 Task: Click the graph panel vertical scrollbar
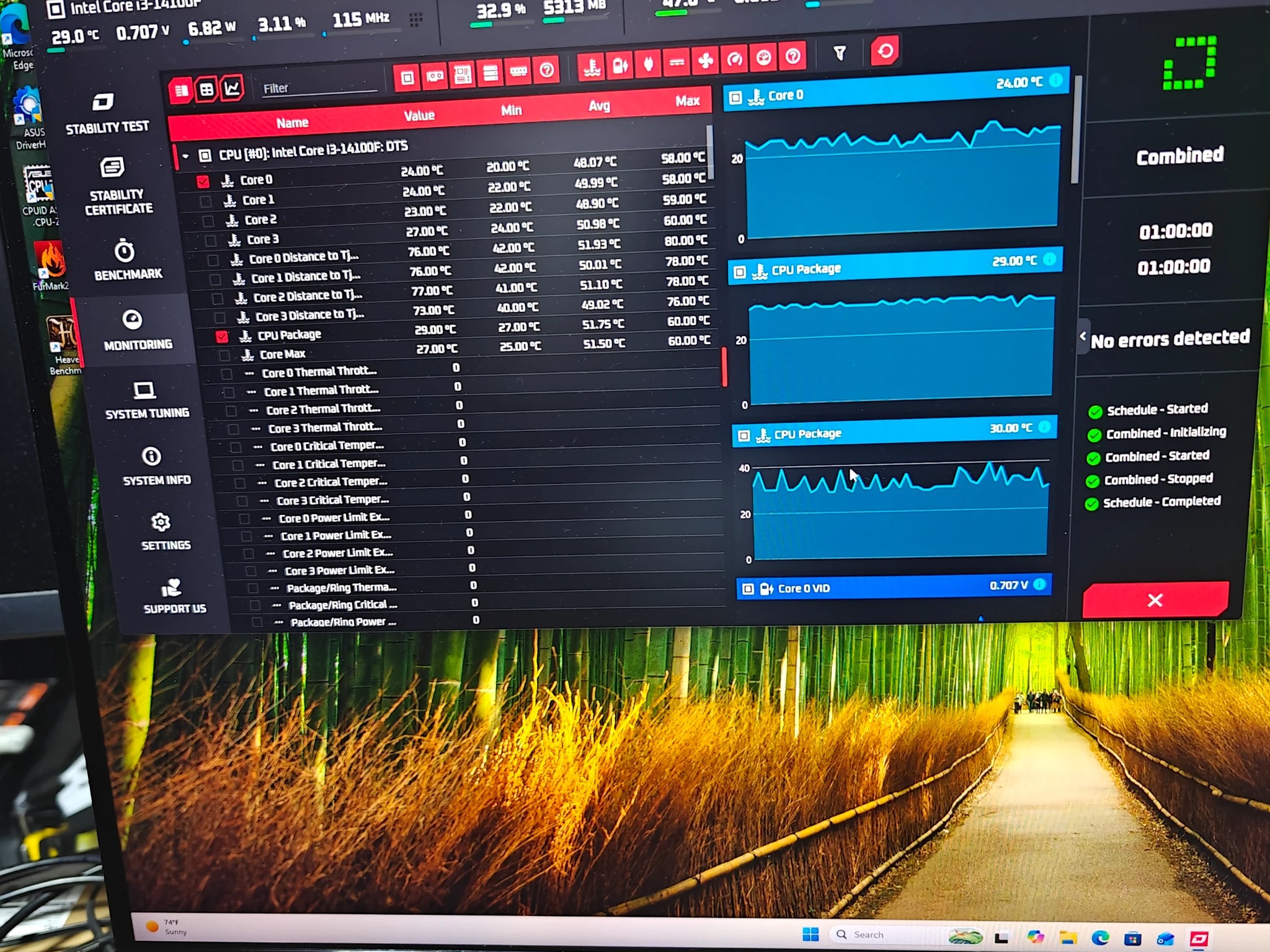(x=1077, y=130)
